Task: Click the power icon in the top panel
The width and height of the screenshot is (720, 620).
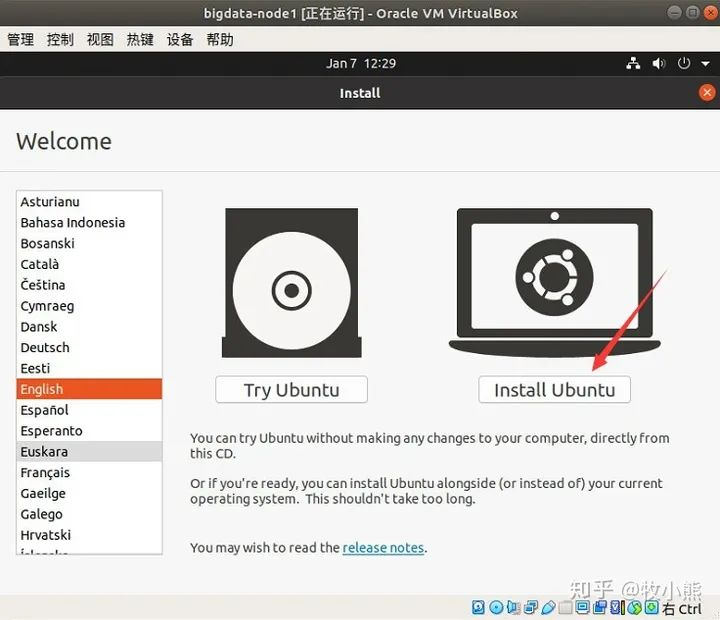Action: pos(684,63)
